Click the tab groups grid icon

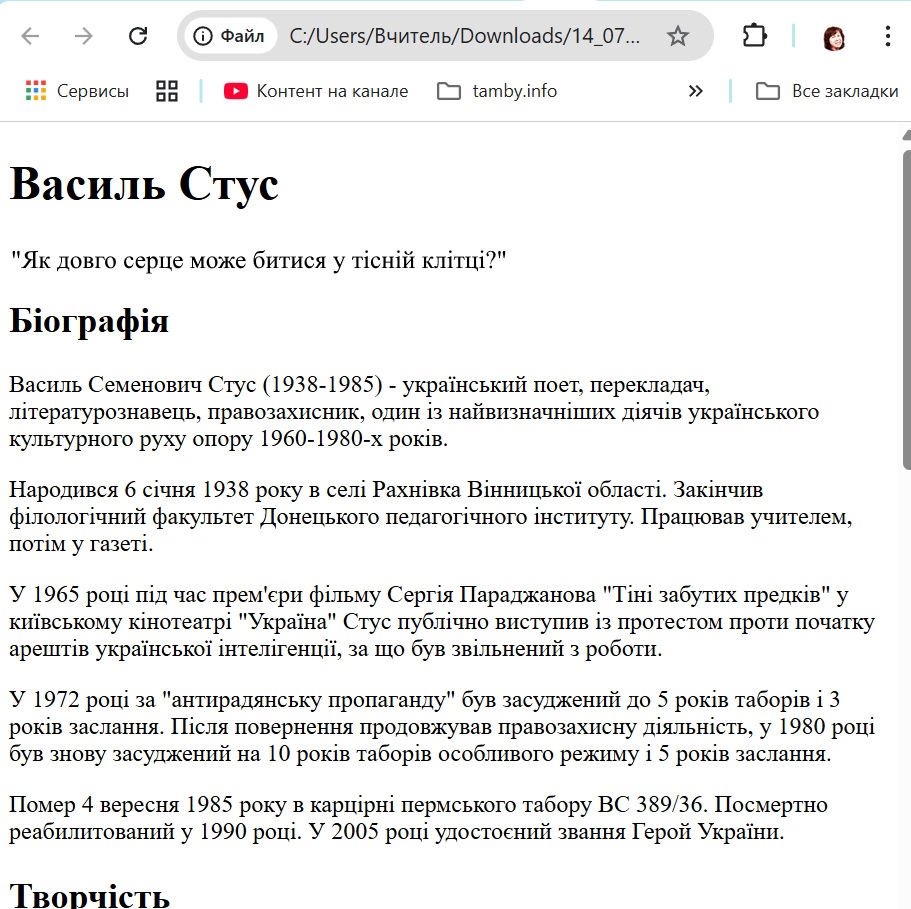point(167,91)
